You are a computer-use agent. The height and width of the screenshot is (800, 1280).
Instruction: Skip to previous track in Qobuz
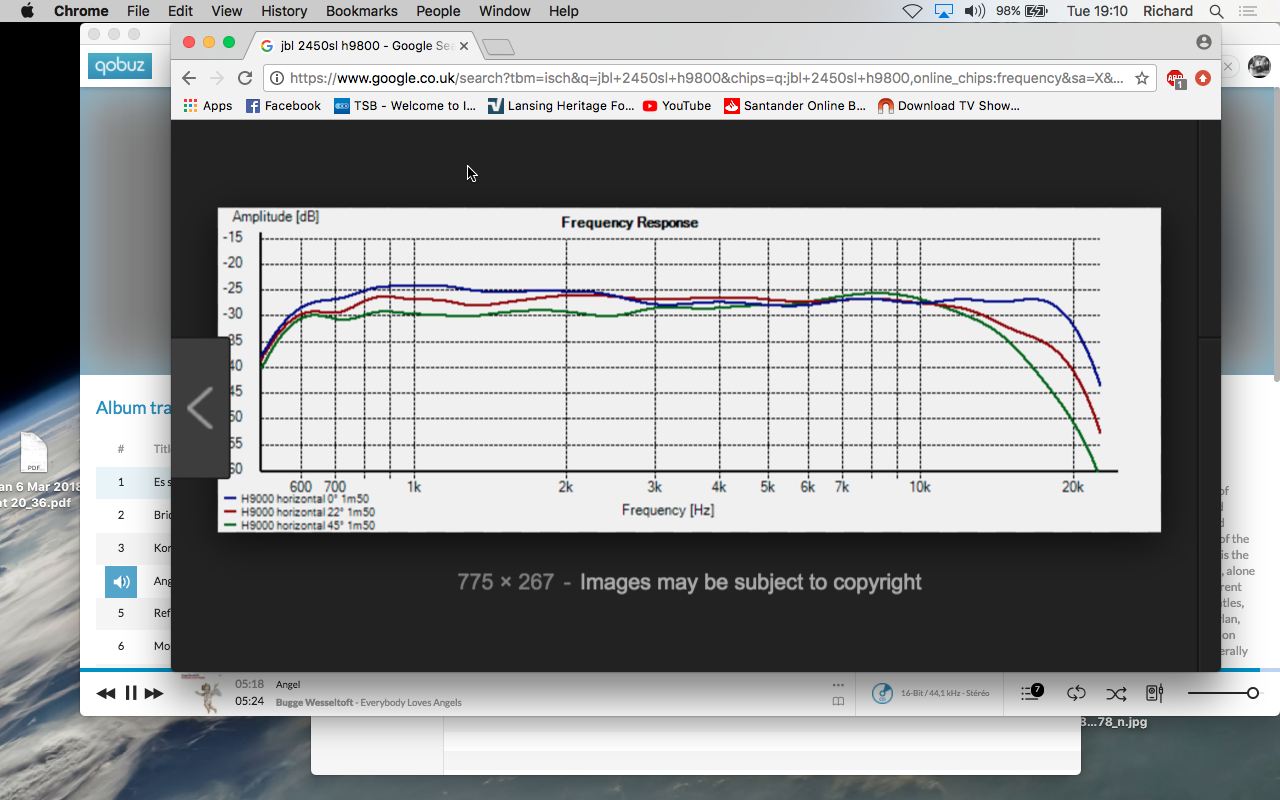coord(105,693)
